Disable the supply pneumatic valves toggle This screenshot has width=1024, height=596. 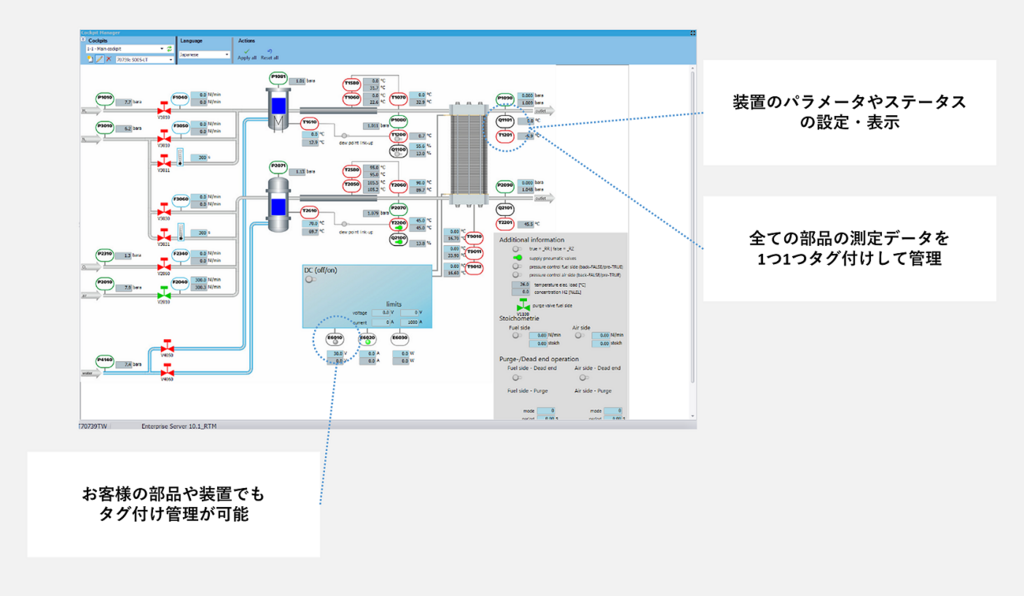518,257
